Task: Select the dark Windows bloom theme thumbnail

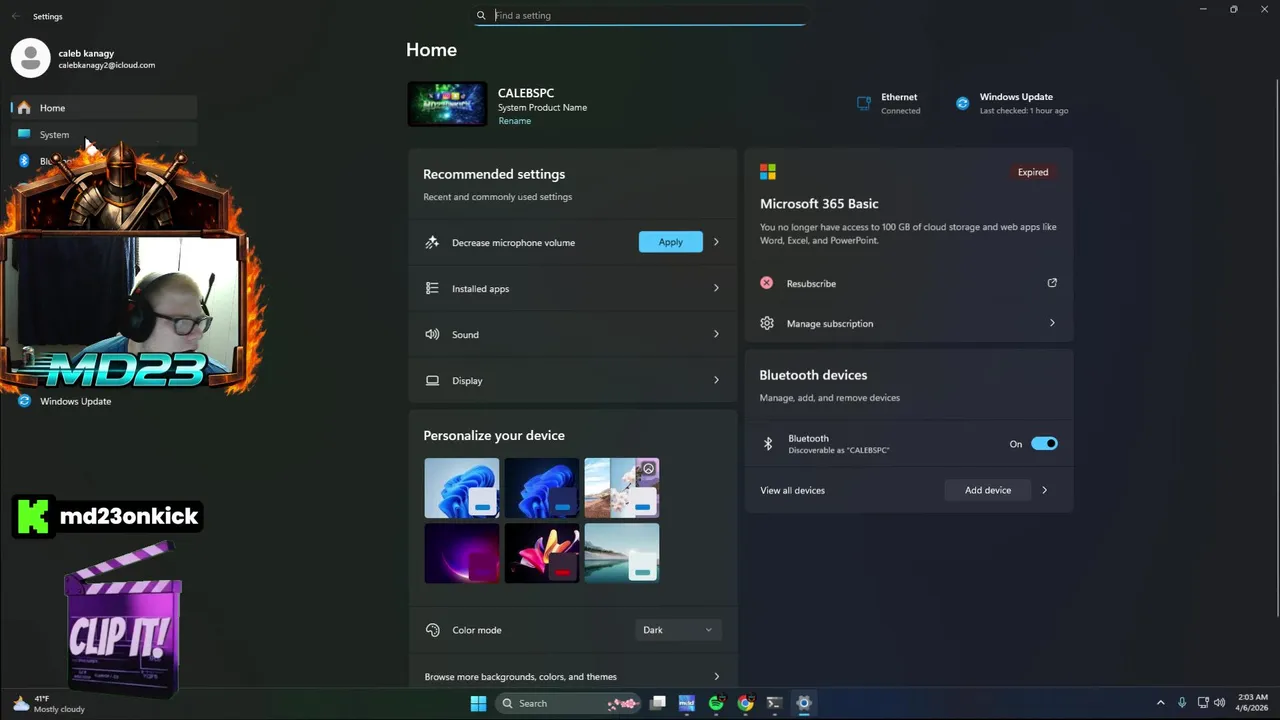Action: click(x=541, y=488)
